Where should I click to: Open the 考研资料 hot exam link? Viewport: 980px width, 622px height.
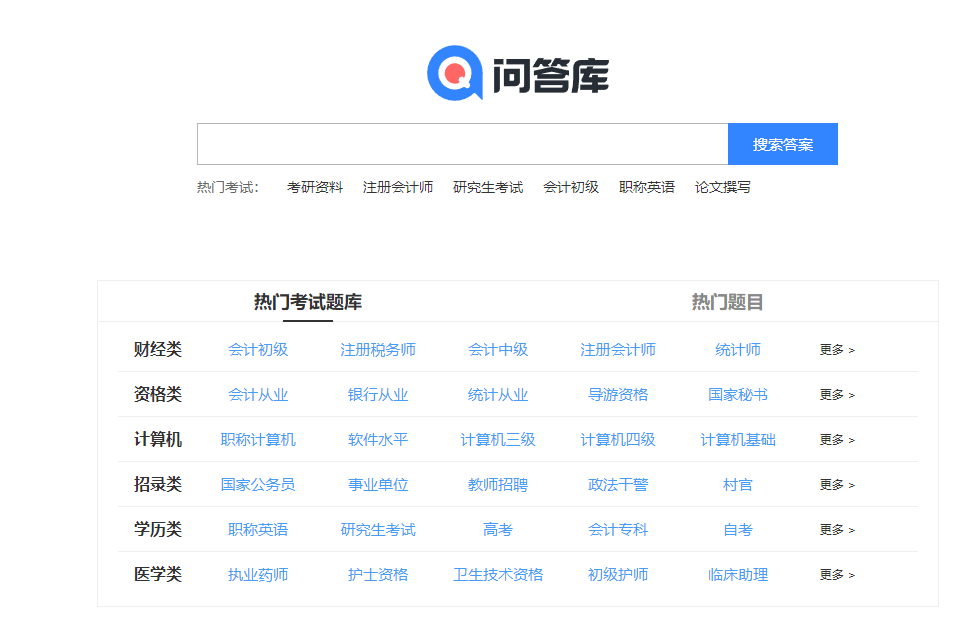pyautogui.click(x=315, y=187)
